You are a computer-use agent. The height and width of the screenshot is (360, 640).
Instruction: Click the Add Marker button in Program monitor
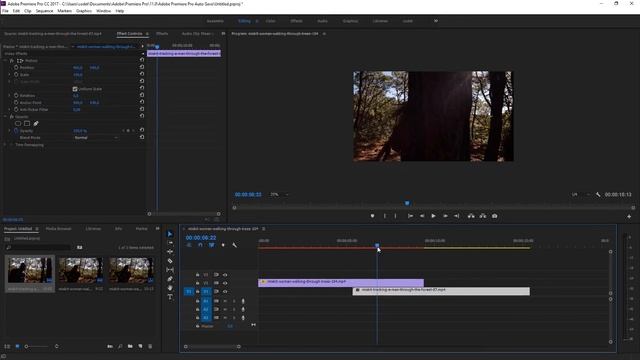(372, 216)
